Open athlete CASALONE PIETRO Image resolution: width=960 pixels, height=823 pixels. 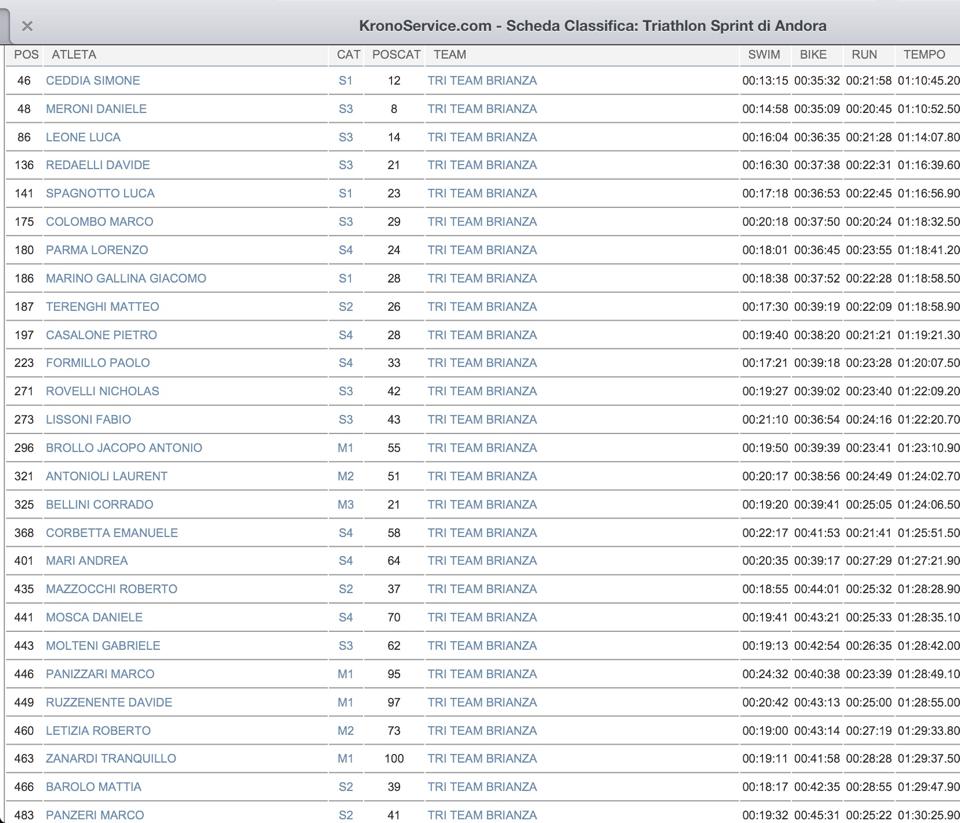102,335
